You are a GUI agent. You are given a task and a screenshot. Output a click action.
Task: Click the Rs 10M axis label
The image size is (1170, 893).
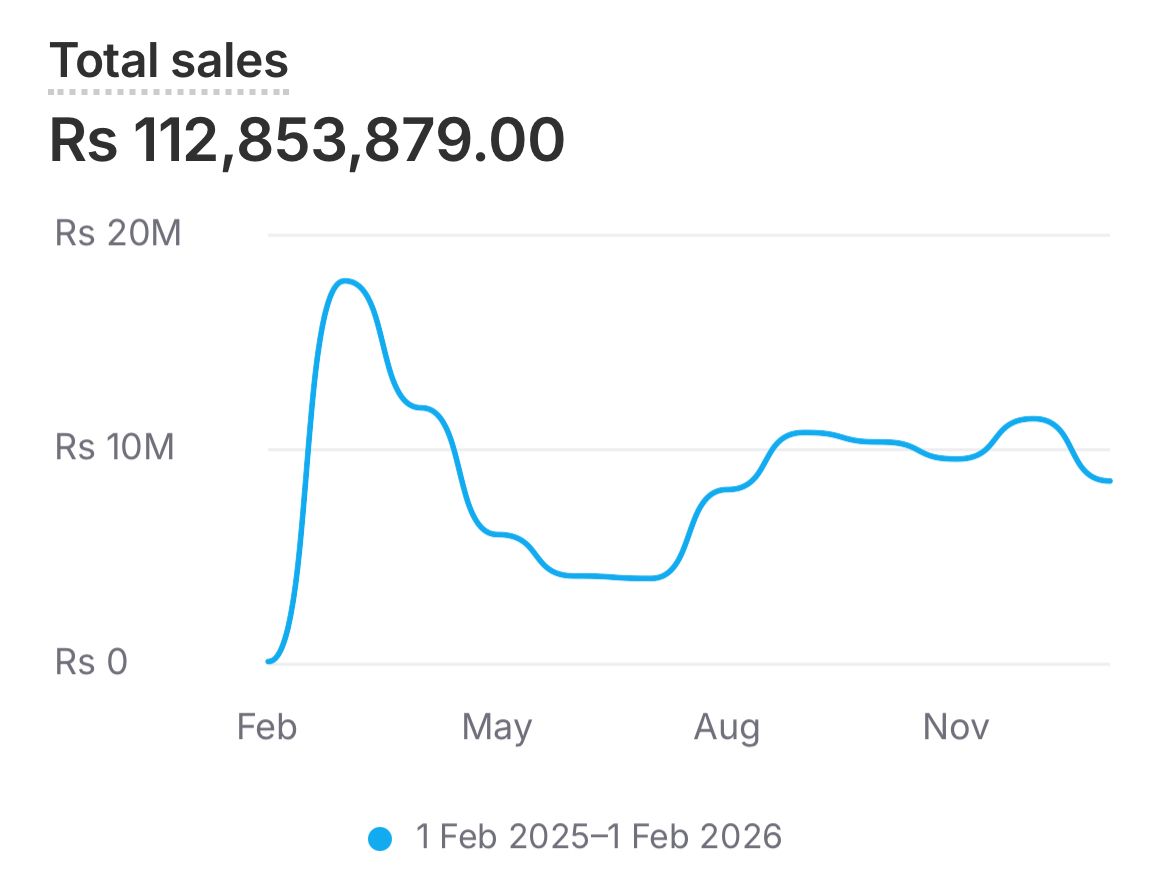pos(114,448)
